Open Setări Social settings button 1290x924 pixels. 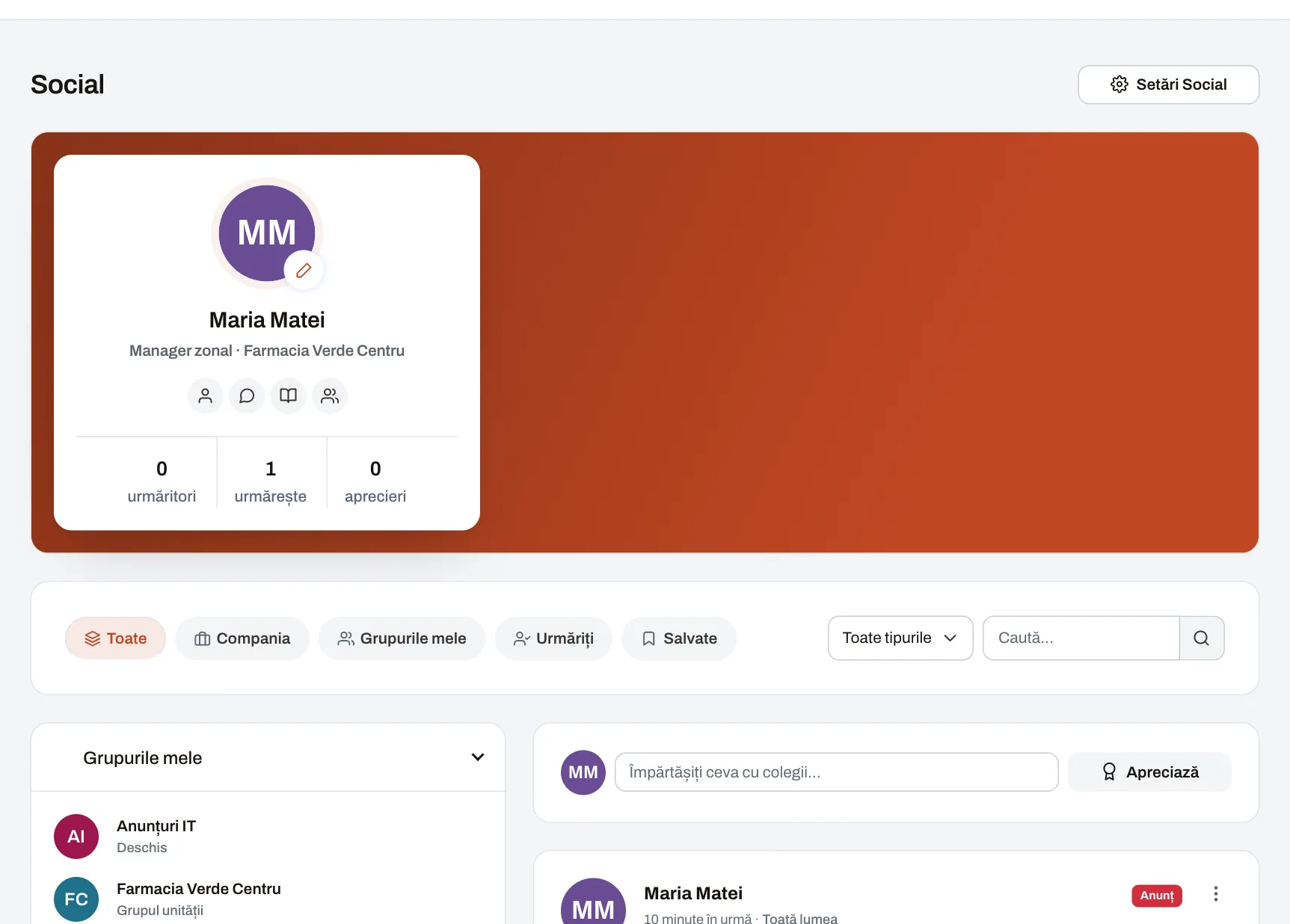(x=1168, y=84)
